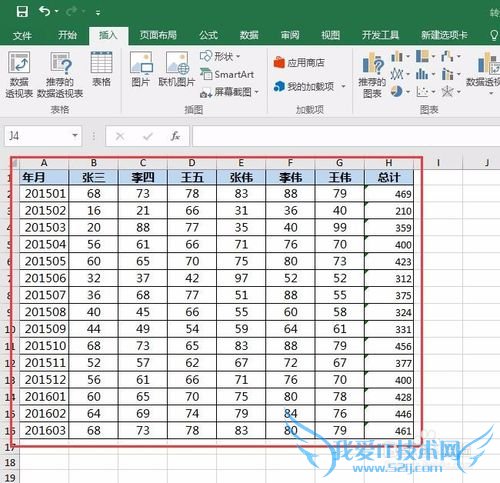Expand the Name Box dropdown arrow
500x483 pixels.
[75, 136]
